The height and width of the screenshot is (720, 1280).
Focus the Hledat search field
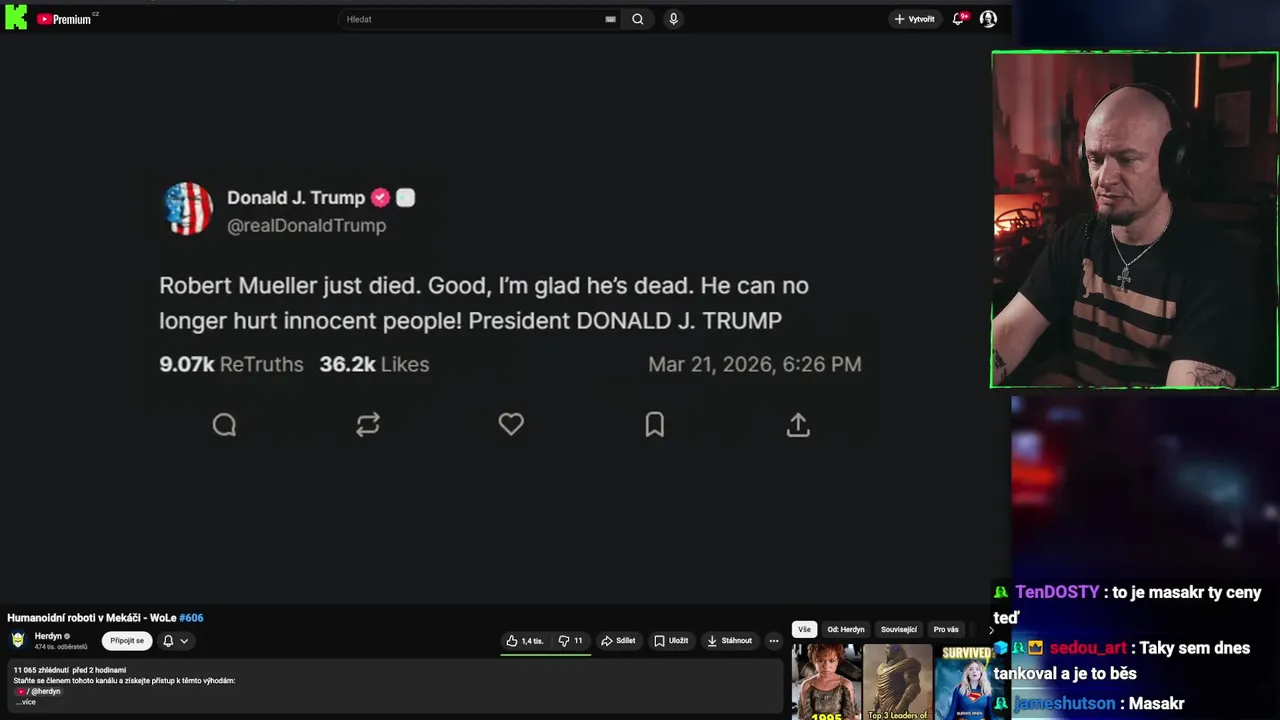(470, 19)
